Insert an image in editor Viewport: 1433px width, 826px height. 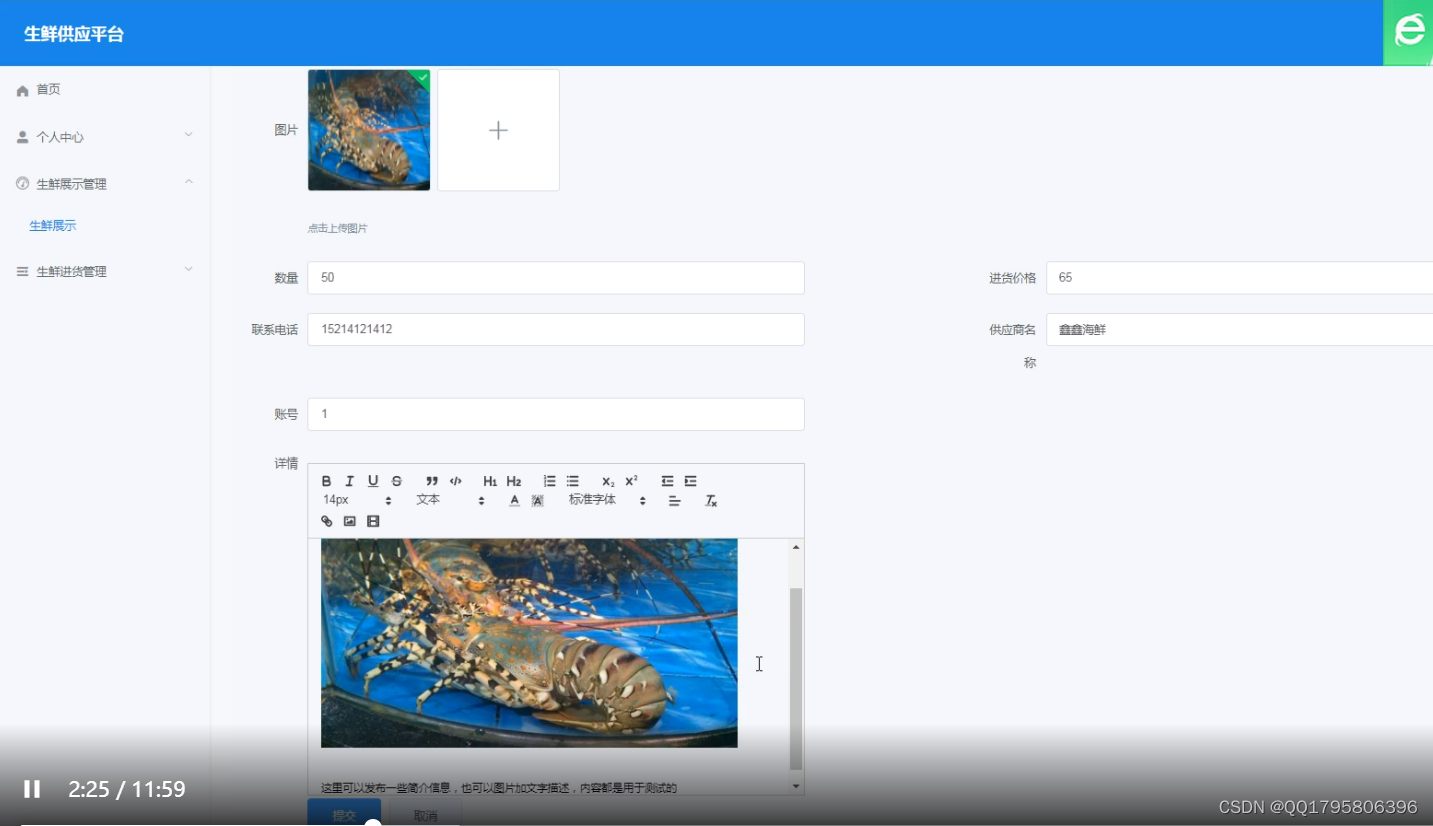(349, 521)
